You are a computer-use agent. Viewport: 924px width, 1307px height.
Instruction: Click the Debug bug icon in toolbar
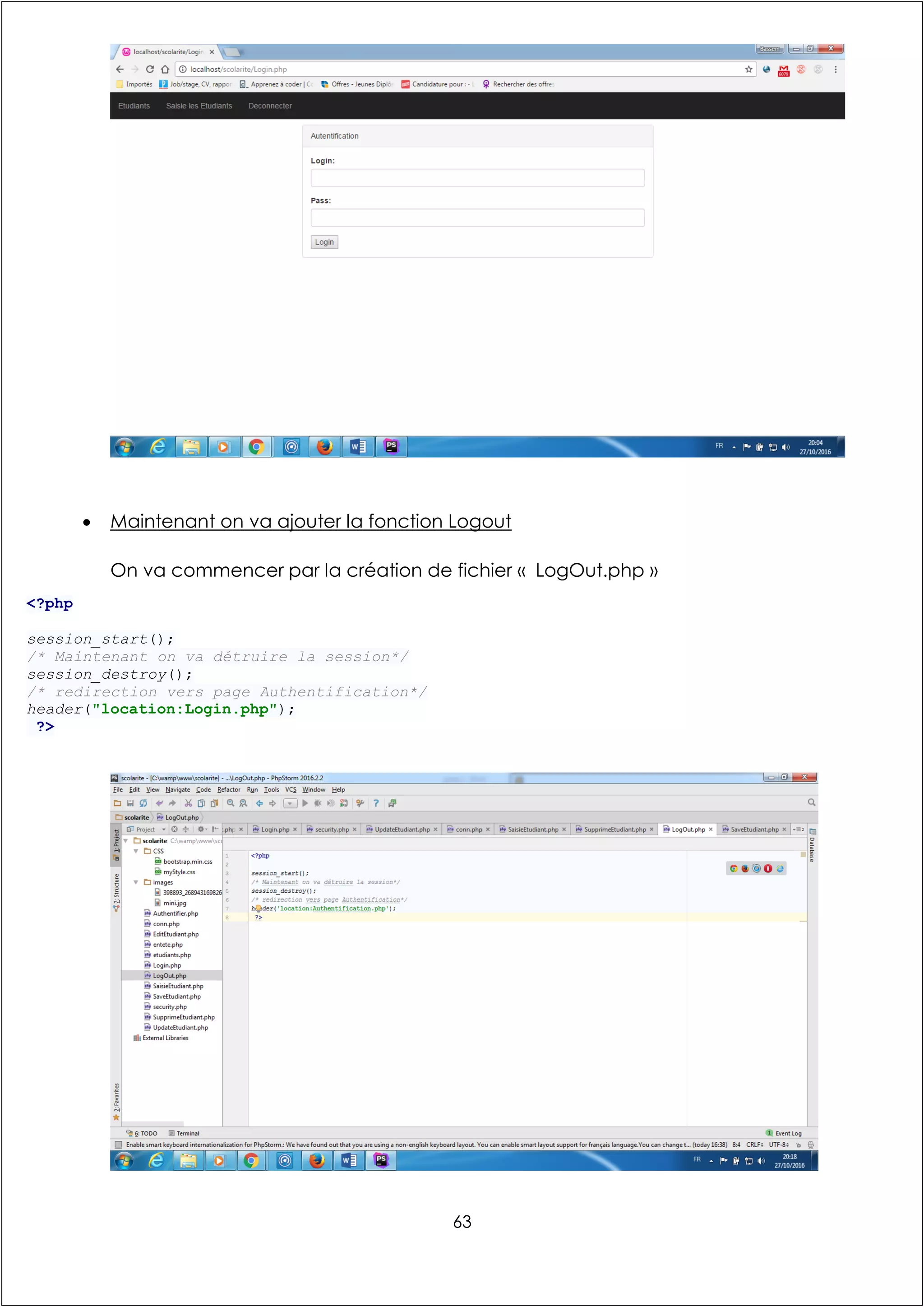coord(318,803)
